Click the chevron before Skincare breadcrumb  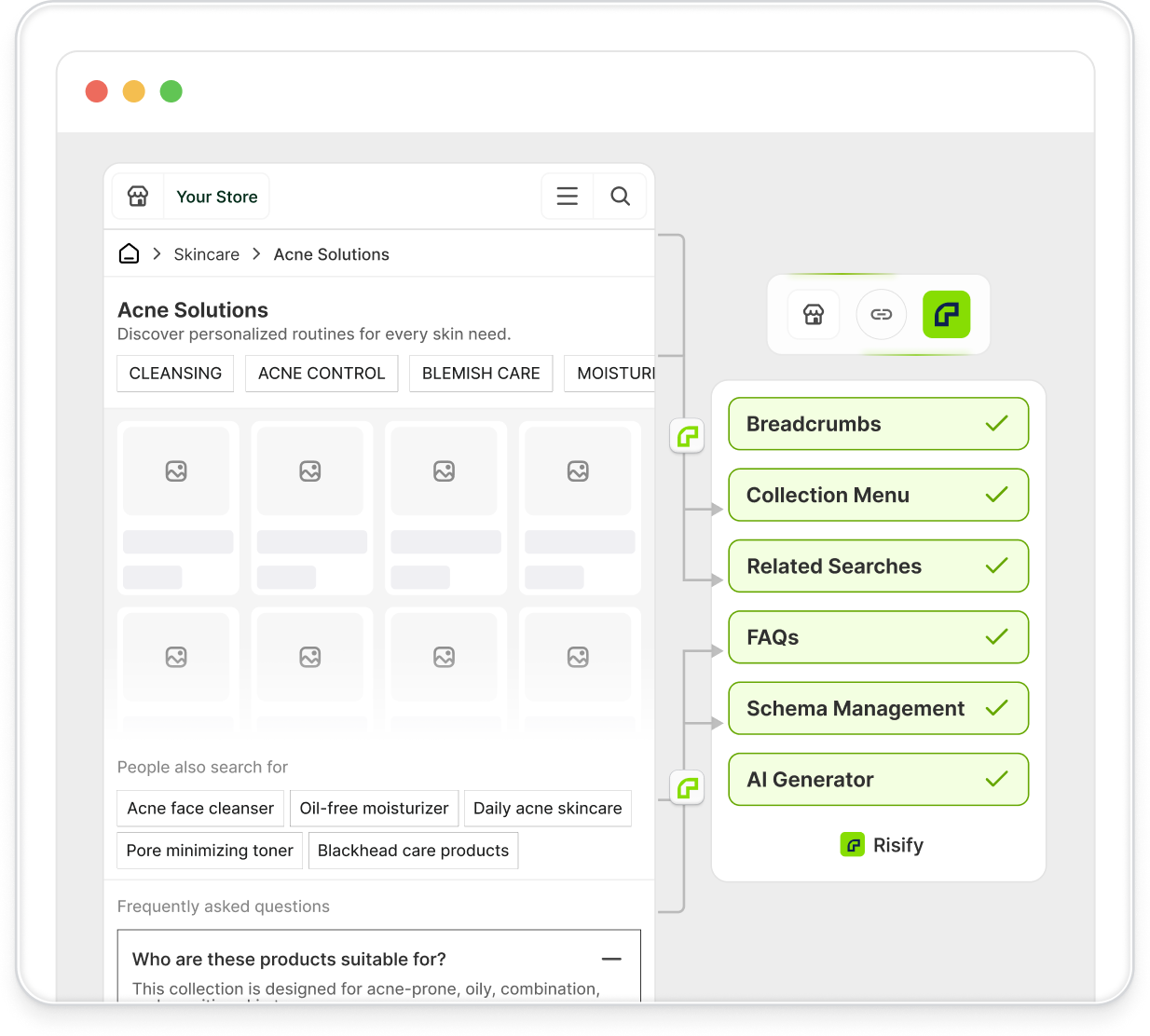[x=157, y=254]
